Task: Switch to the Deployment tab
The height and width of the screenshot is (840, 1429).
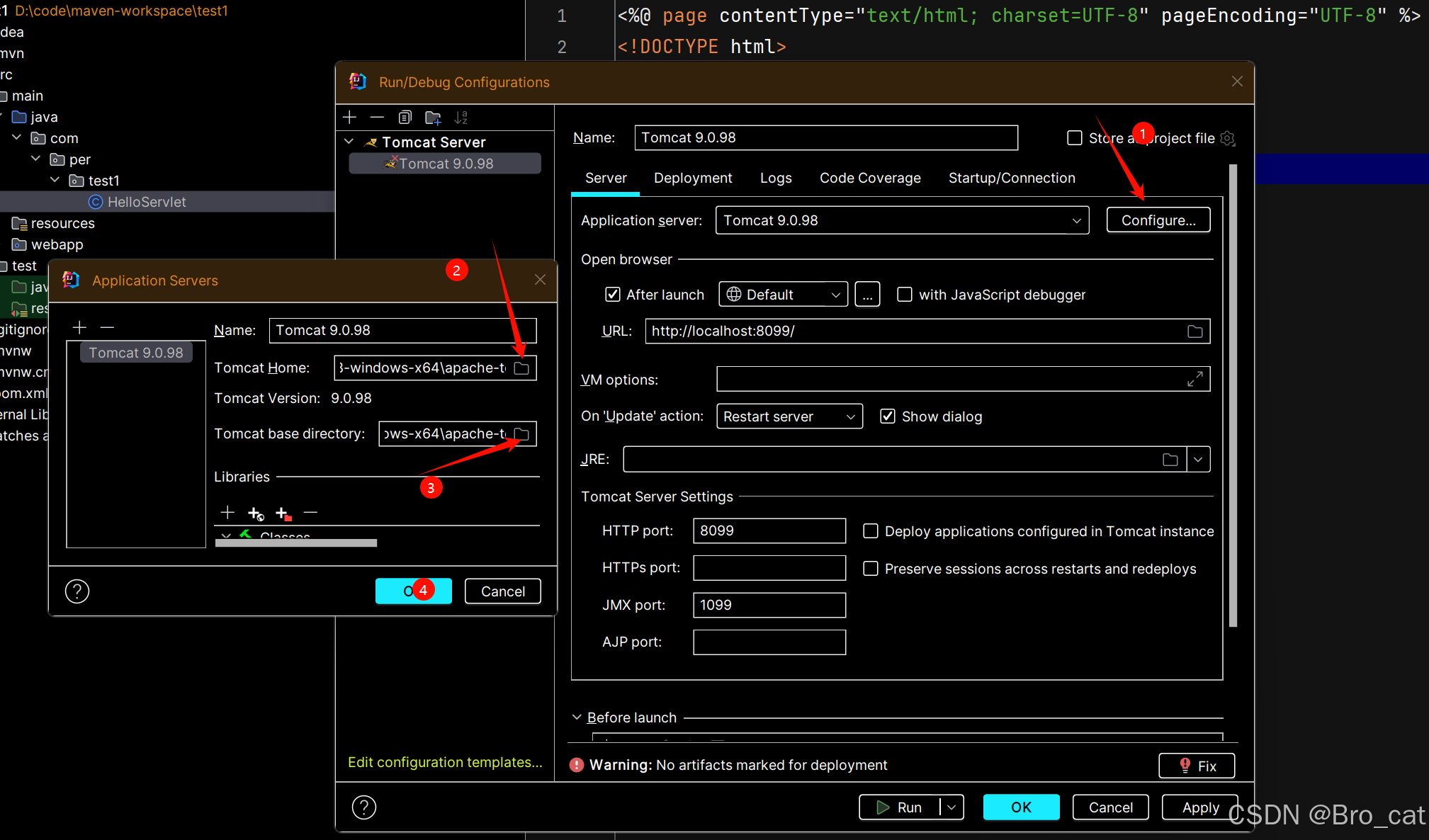Action: coord(692,178)
